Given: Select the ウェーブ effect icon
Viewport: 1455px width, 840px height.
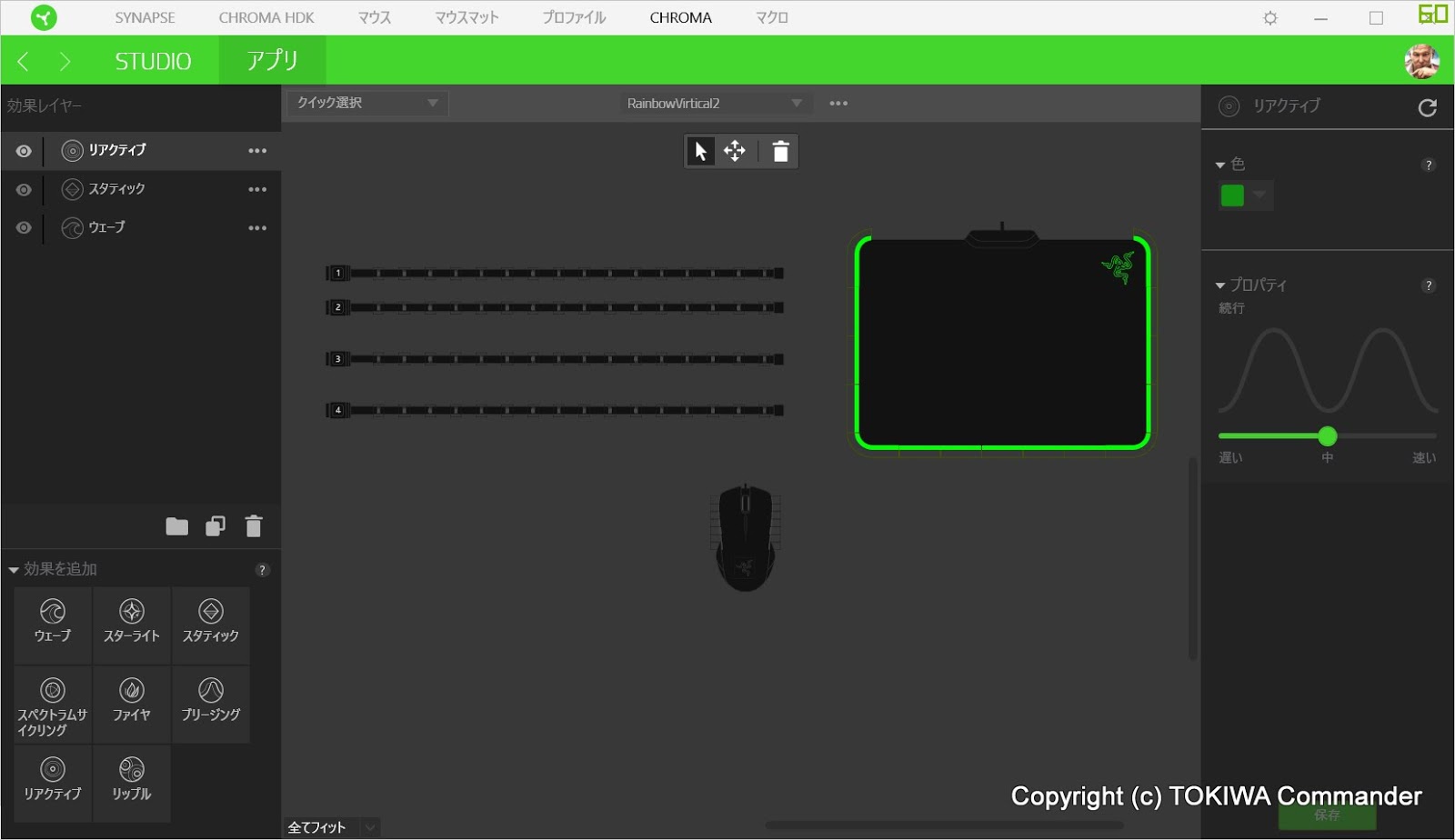Looking at the screenshot, I should pos(52,625).
